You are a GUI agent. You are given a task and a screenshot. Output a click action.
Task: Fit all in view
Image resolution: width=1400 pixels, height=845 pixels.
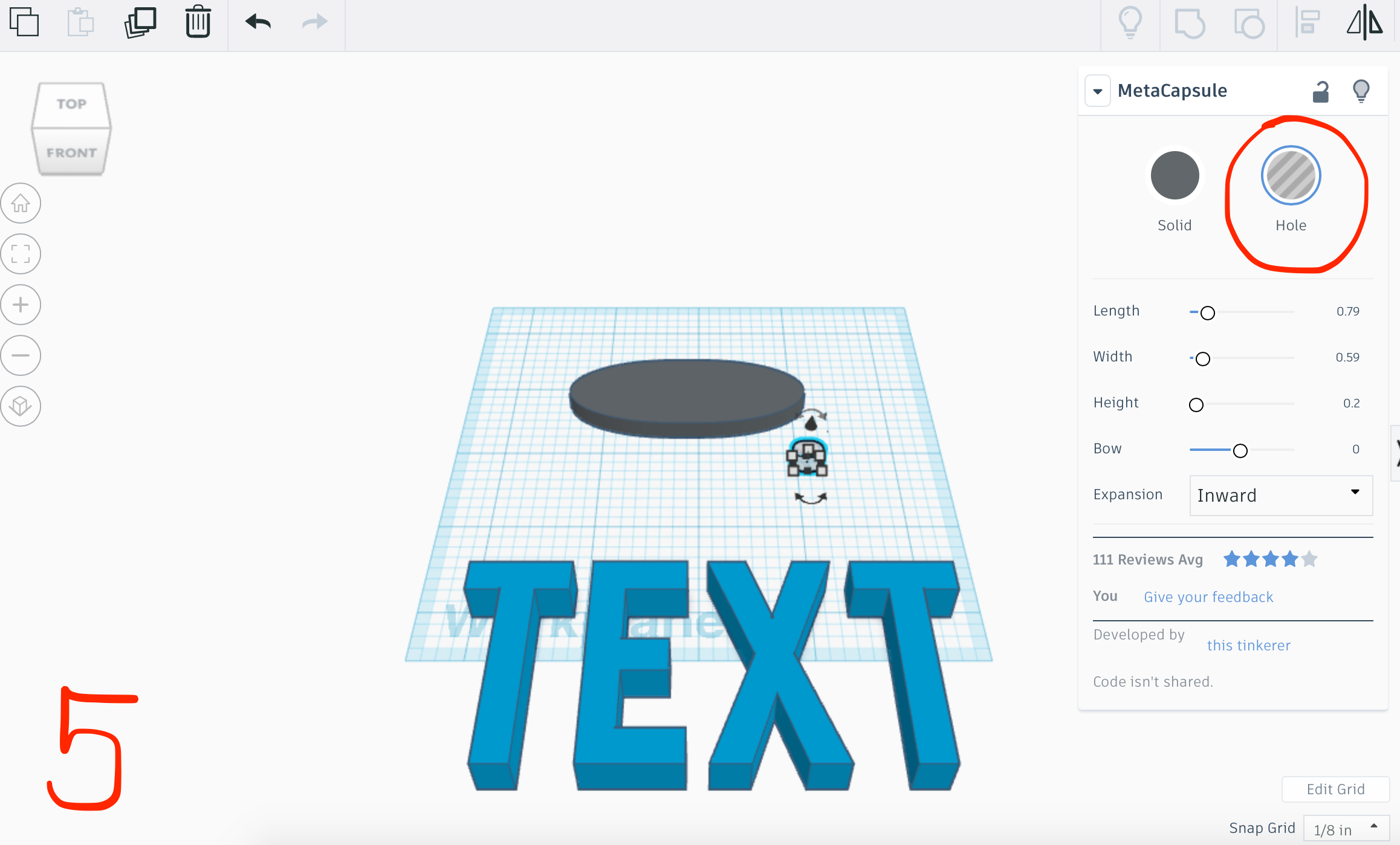(x=21, y=254)
